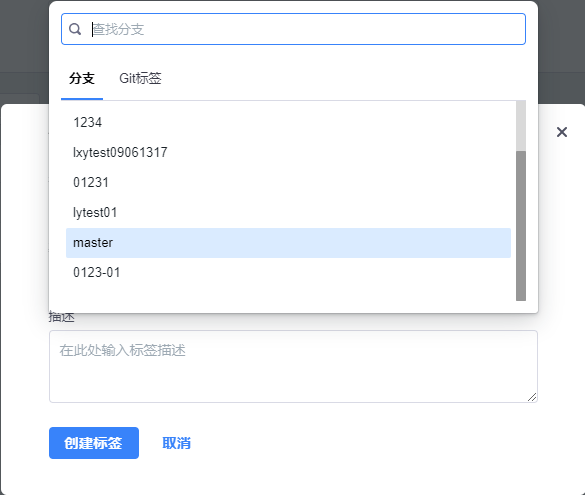Click the scrollbar track above the thumb

click(x=521, y=126)
